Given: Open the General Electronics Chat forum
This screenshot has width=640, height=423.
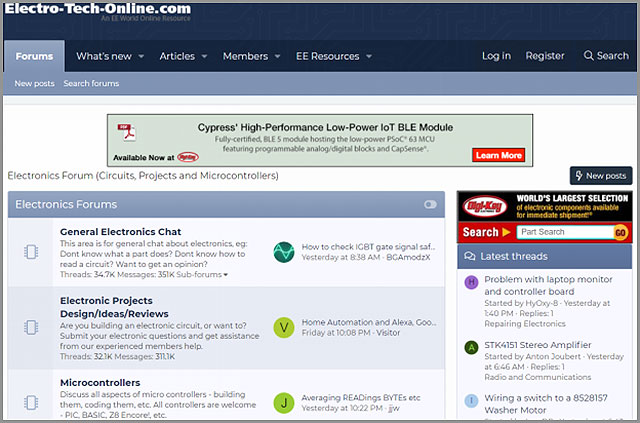Looking at the screenshot, I should click(x=120, y=232).
